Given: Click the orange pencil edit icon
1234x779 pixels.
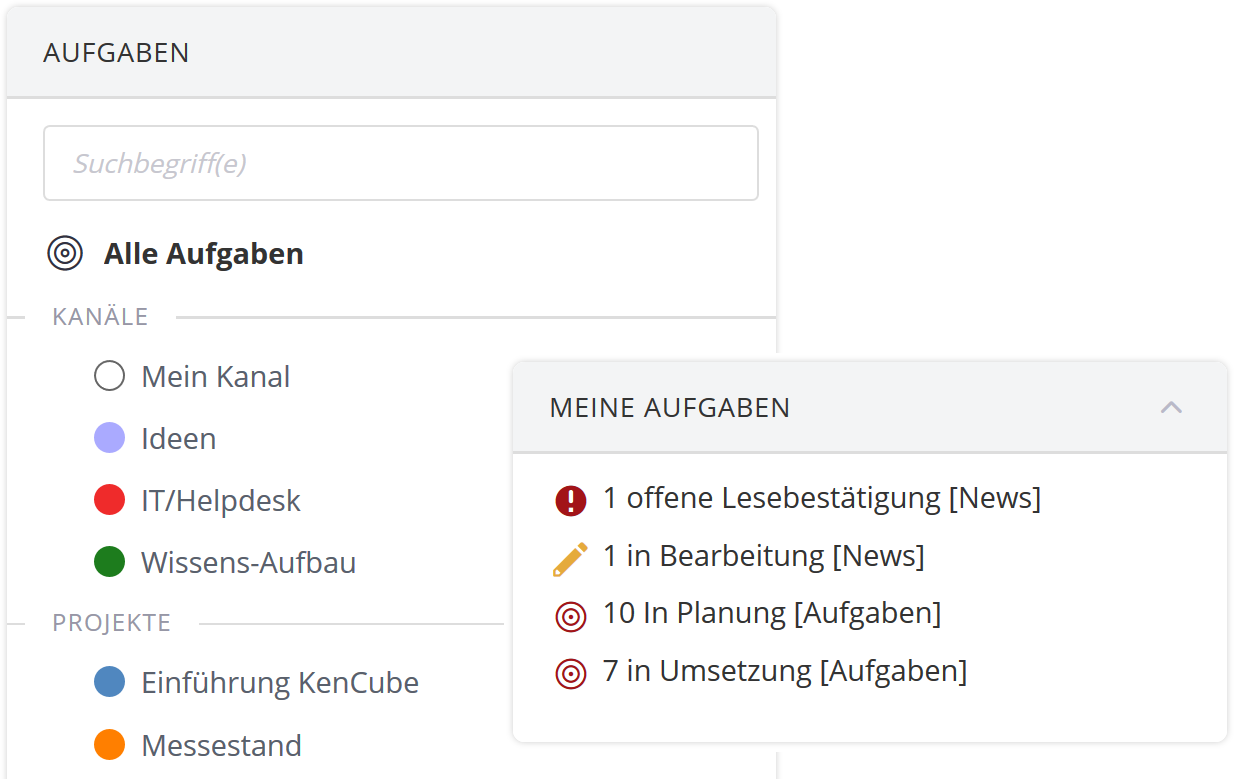Looking at the screenshot, I should (x=570, y=558).
